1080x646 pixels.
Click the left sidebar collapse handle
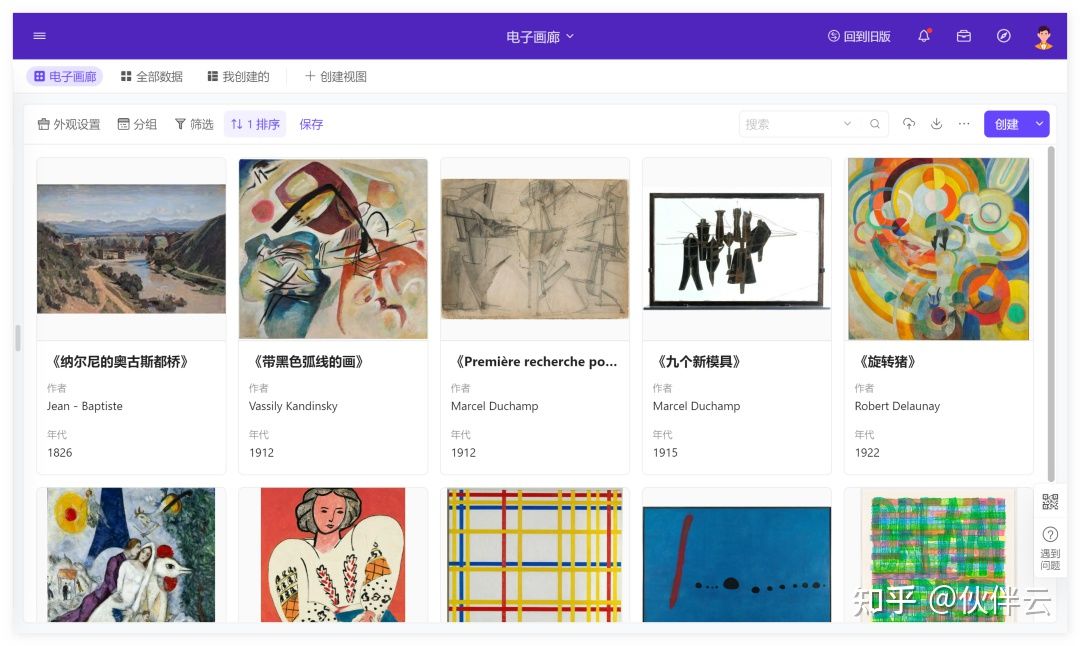18,338
